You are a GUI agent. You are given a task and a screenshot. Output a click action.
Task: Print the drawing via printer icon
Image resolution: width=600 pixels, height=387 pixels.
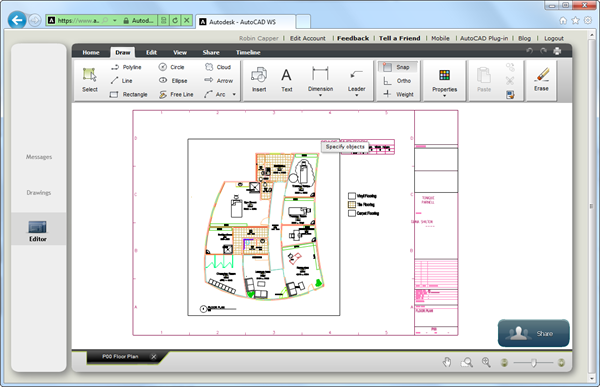557,51
